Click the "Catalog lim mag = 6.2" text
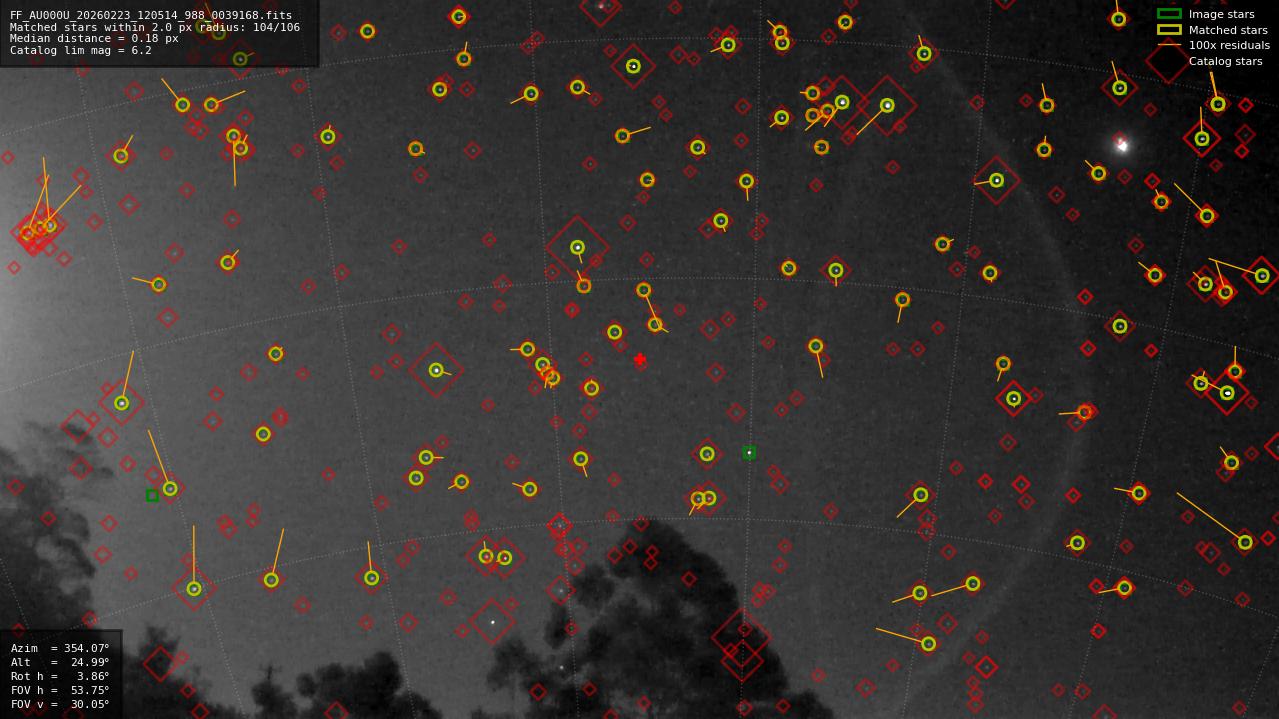The height and width of the screenshot is (719, 1279). click(x=81, y=50)
